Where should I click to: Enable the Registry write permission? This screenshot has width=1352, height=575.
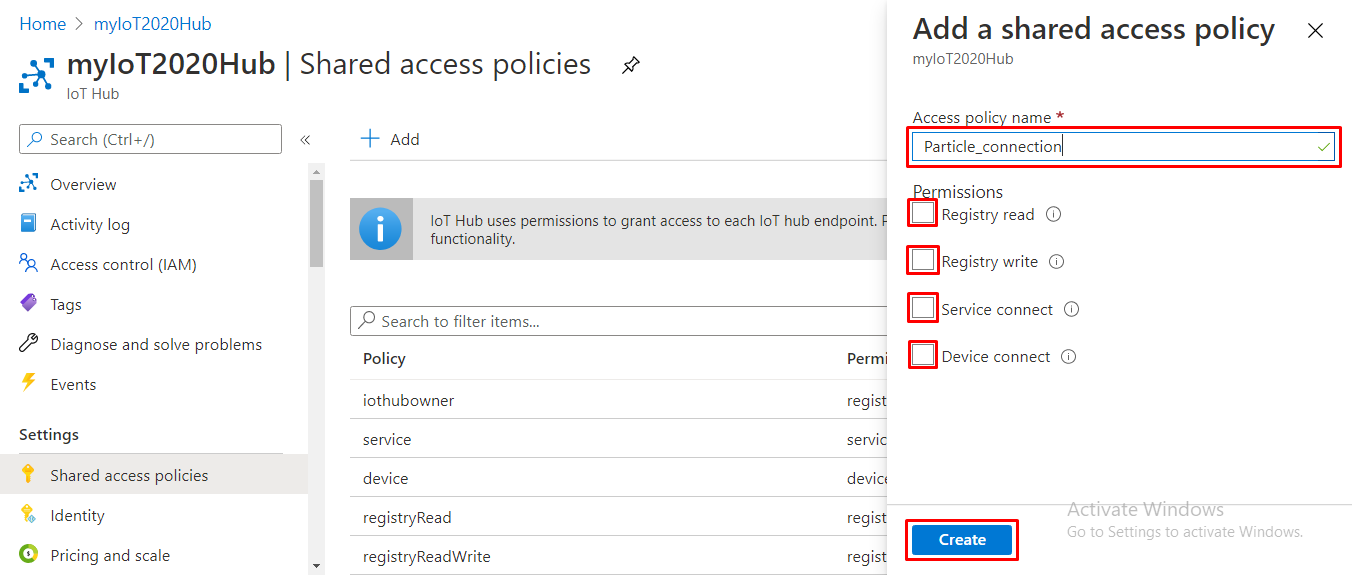click(923, 260)
